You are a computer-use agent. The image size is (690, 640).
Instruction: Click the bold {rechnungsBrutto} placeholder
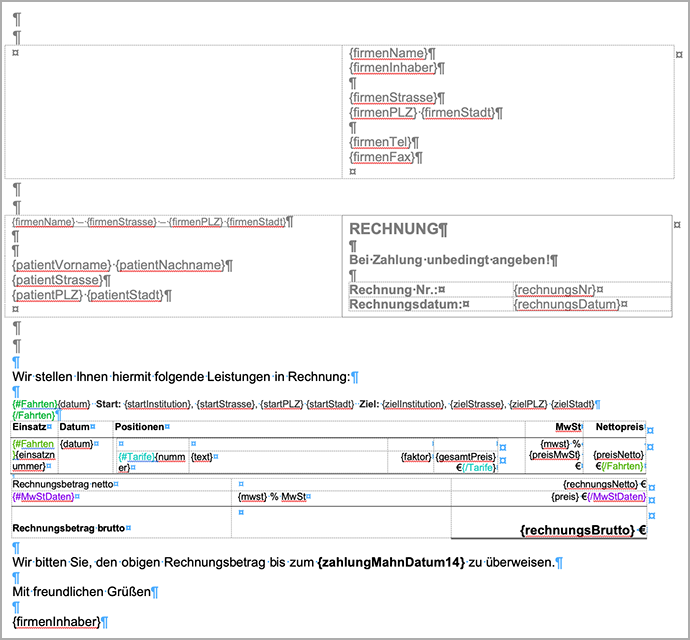tap(577, 530)
